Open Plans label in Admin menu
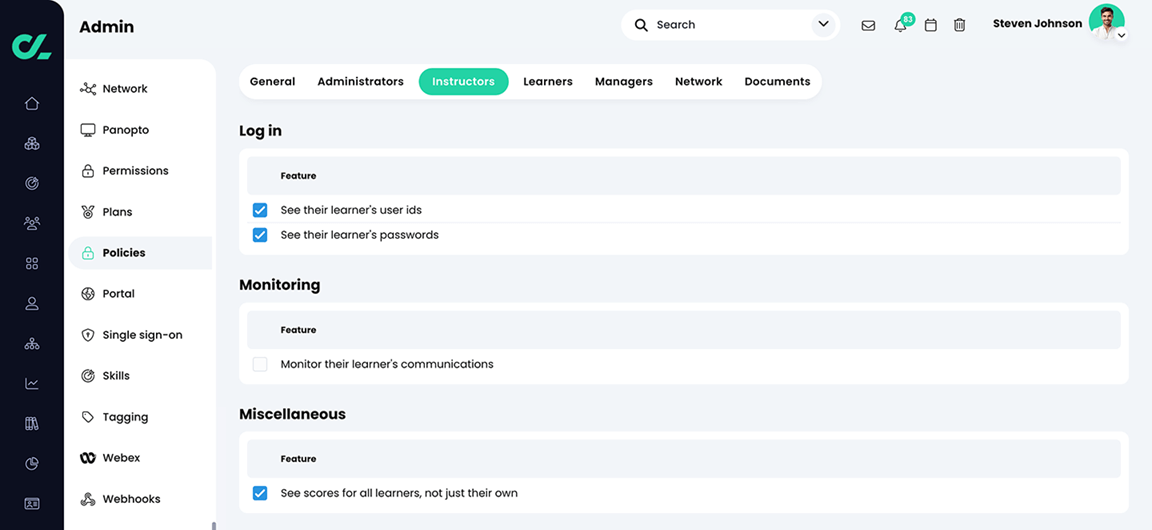This screenshot has height=530, width=1152. pos(118,212)
